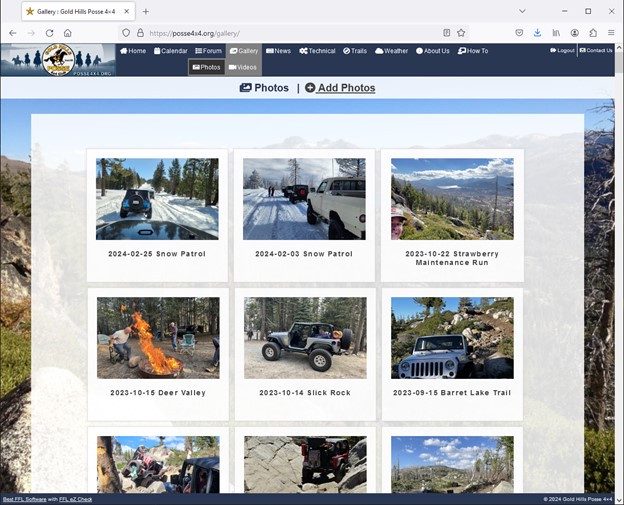Viewport: 624px width, 505px height.
Task: Open Deer Valley campfire thumbnail
Action: pyautogui.click(x=158, y=338)
